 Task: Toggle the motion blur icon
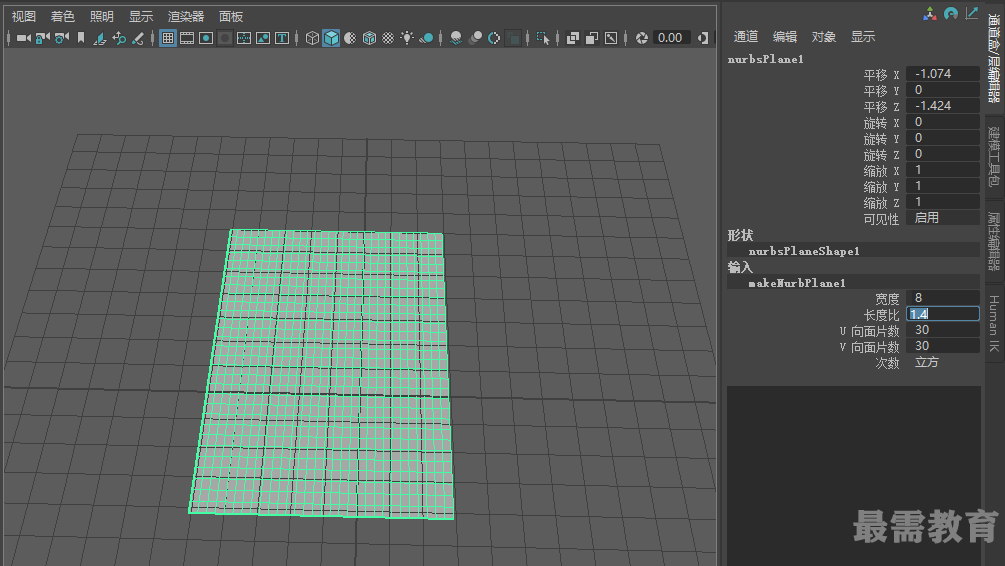pyautogui.click(x=475, y=38)
